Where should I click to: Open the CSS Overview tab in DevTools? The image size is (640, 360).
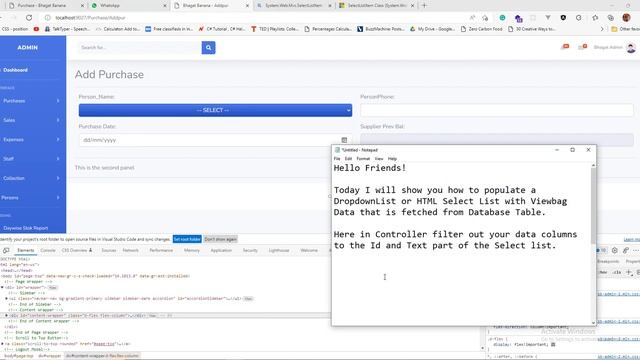[77, 250]
